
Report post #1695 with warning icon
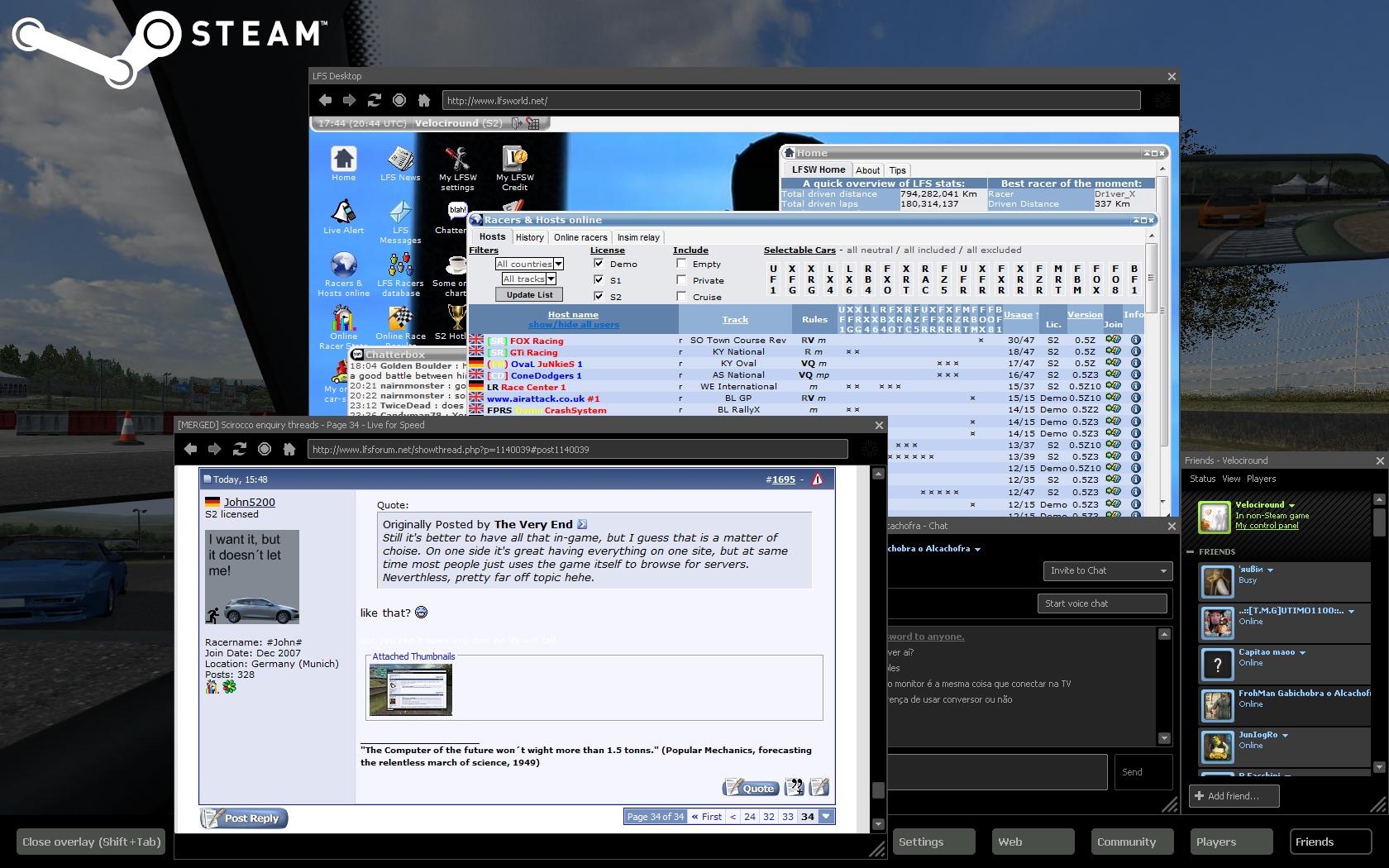(817, 479)
